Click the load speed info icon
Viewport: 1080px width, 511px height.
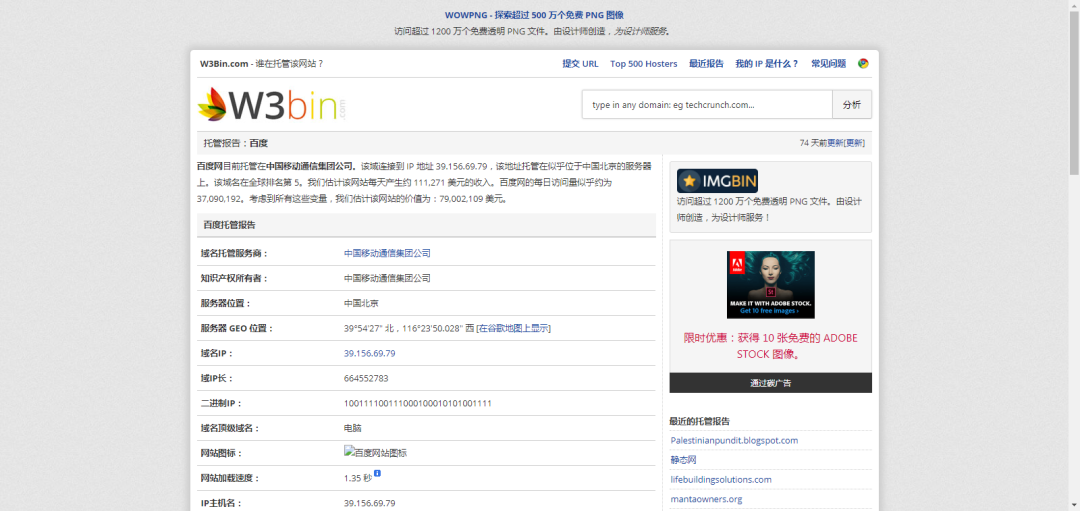coord(377,474)
